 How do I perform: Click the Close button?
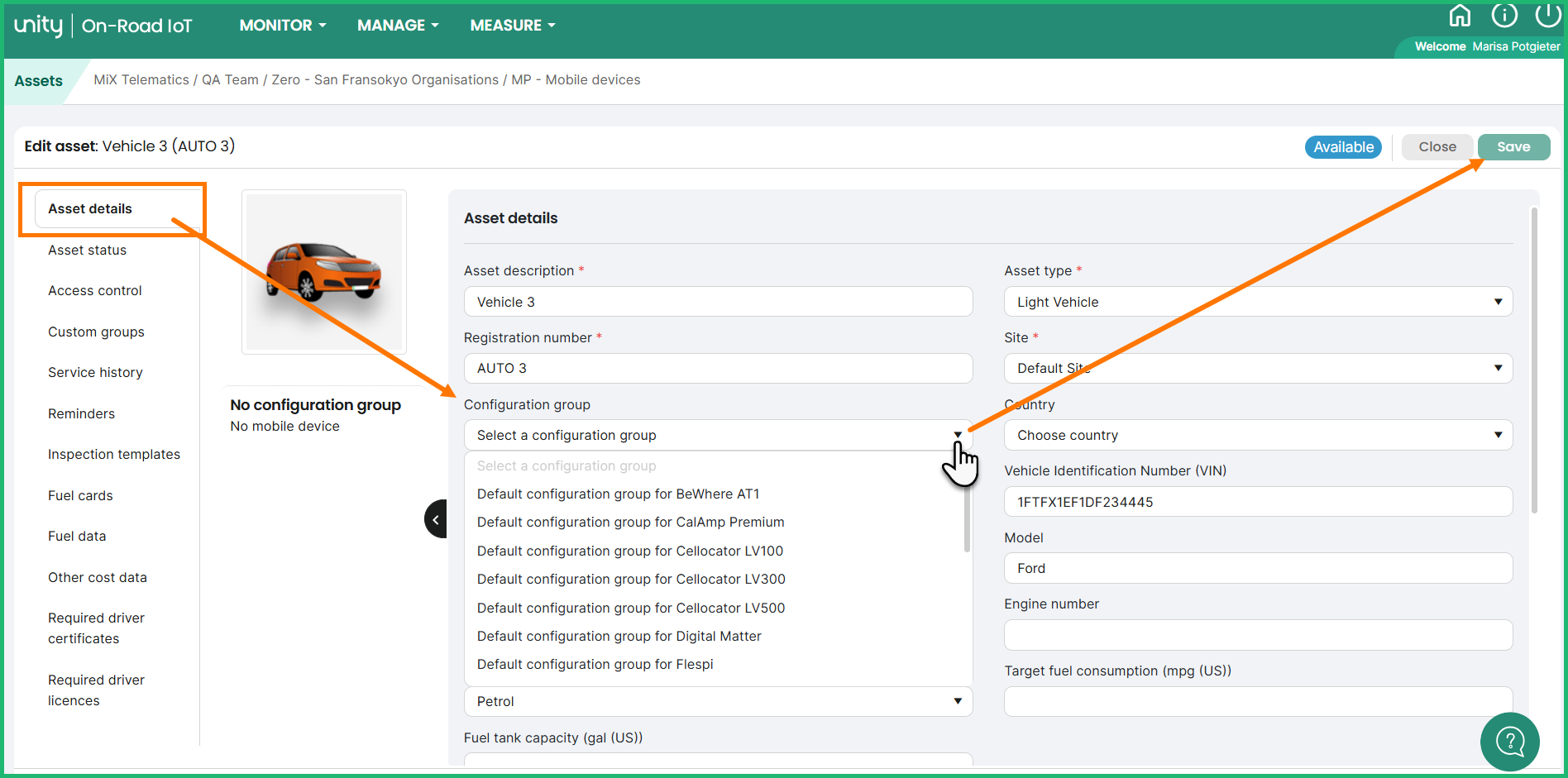1437,147
